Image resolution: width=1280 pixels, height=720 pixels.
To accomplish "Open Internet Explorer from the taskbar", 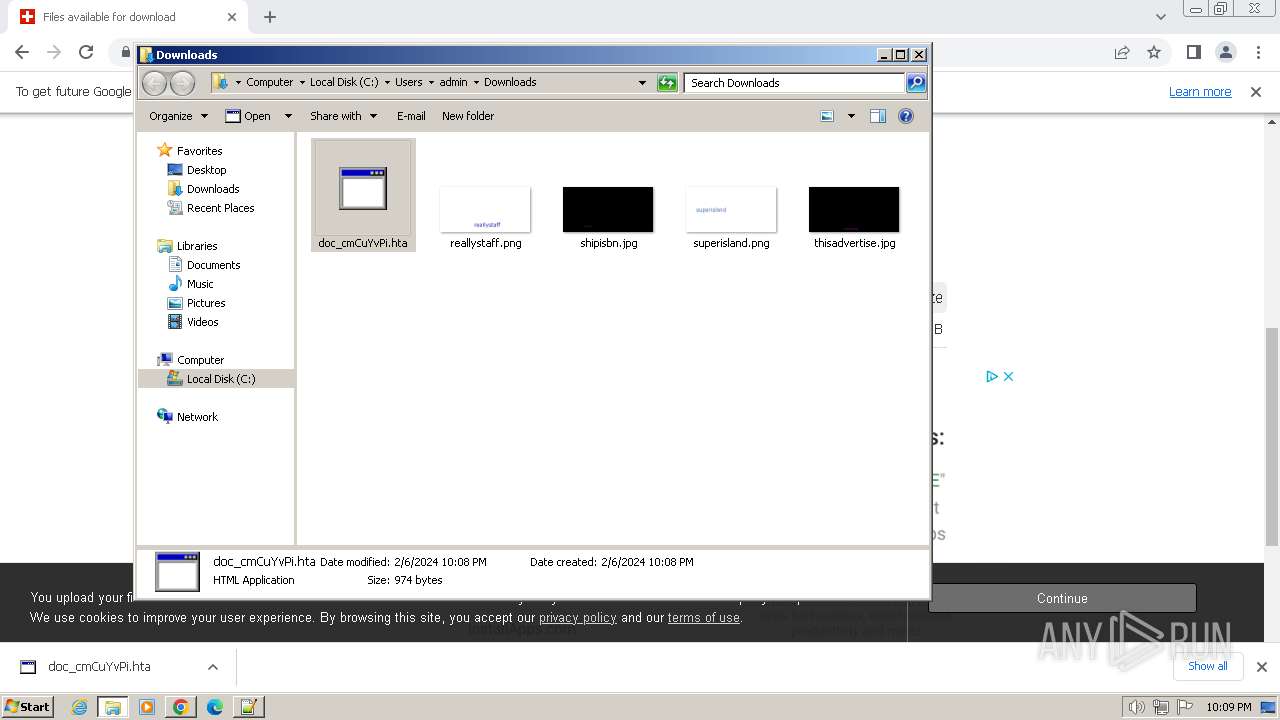I will pyautogui.click(x=79, y=707).
